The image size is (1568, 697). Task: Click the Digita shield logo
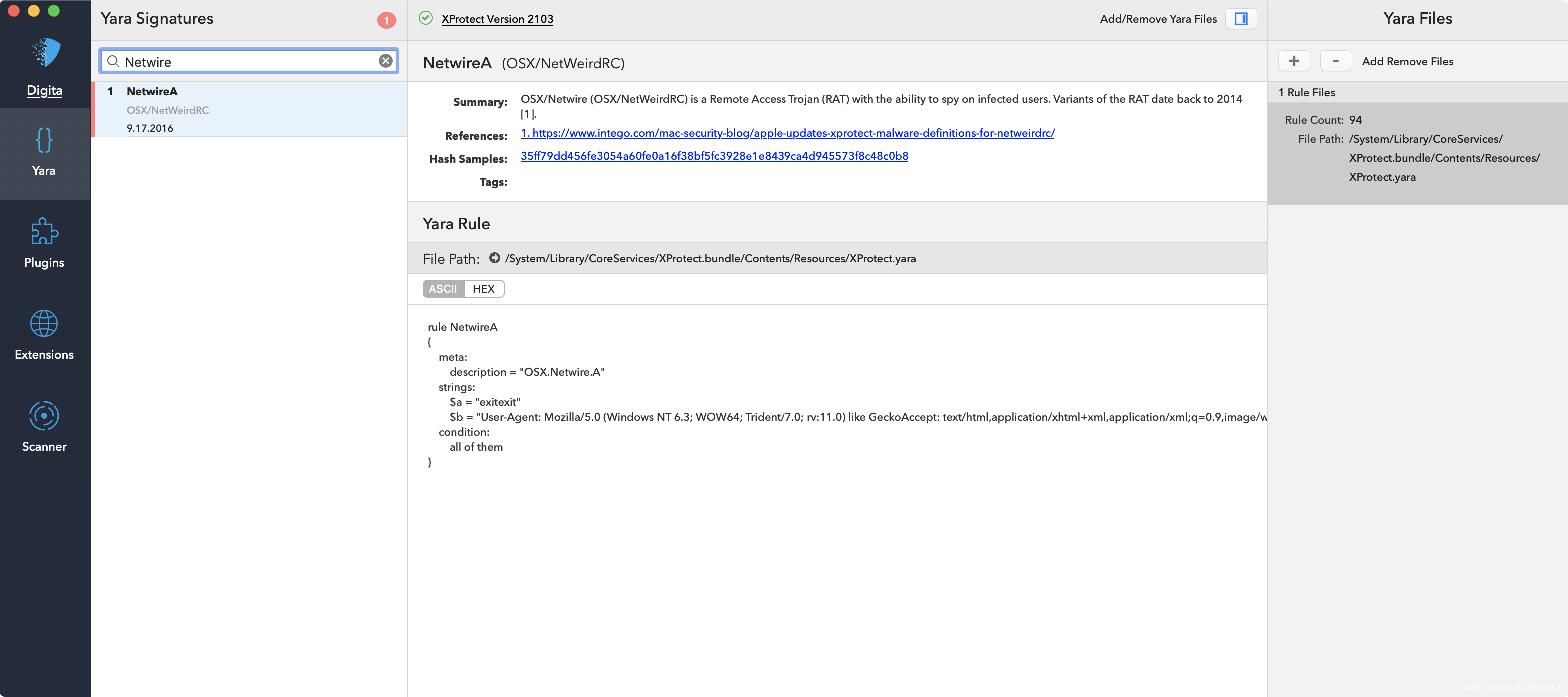tap(45, 53)
